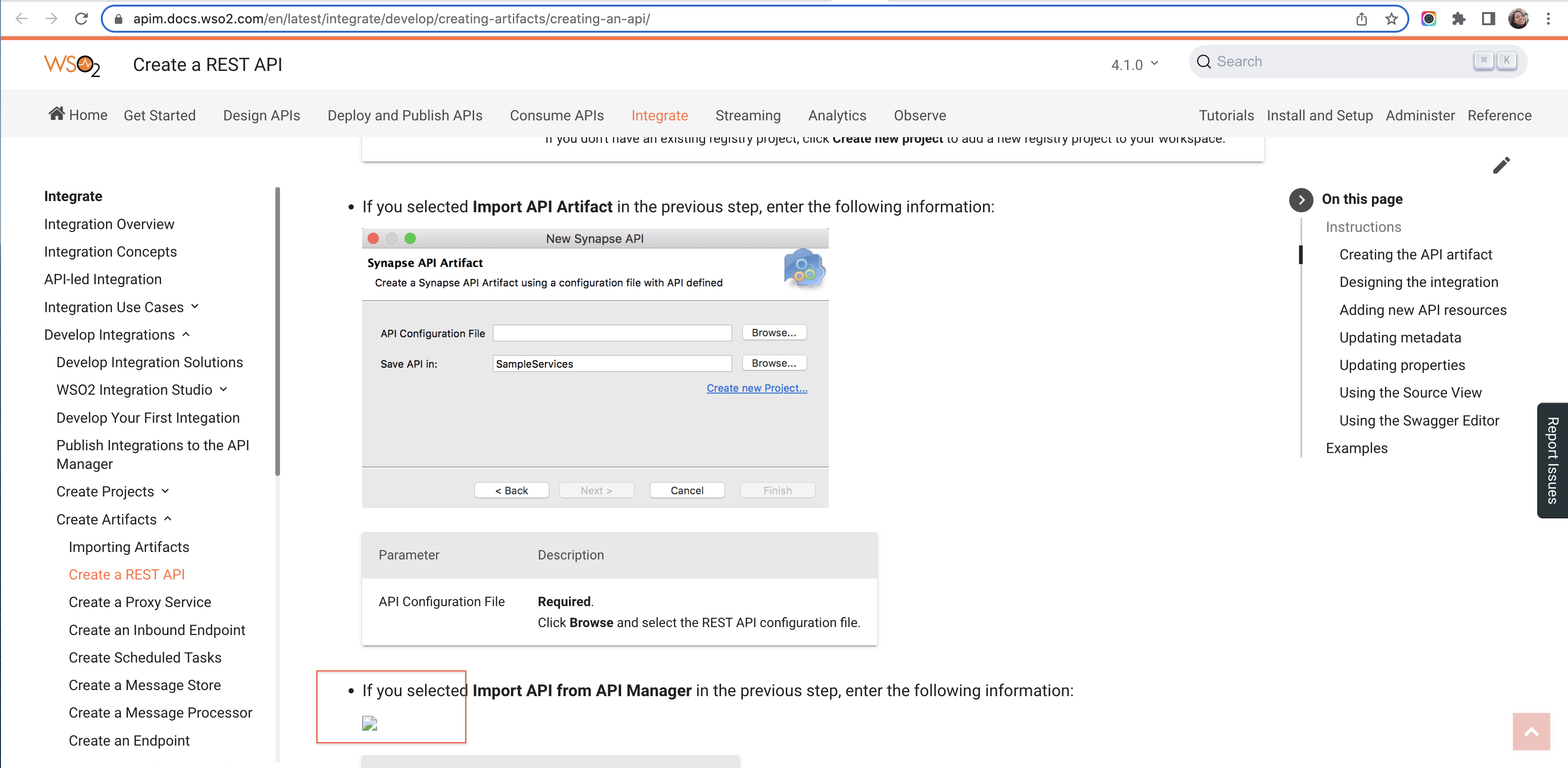Collapse On this page circle arrow

pos(1301,200)
